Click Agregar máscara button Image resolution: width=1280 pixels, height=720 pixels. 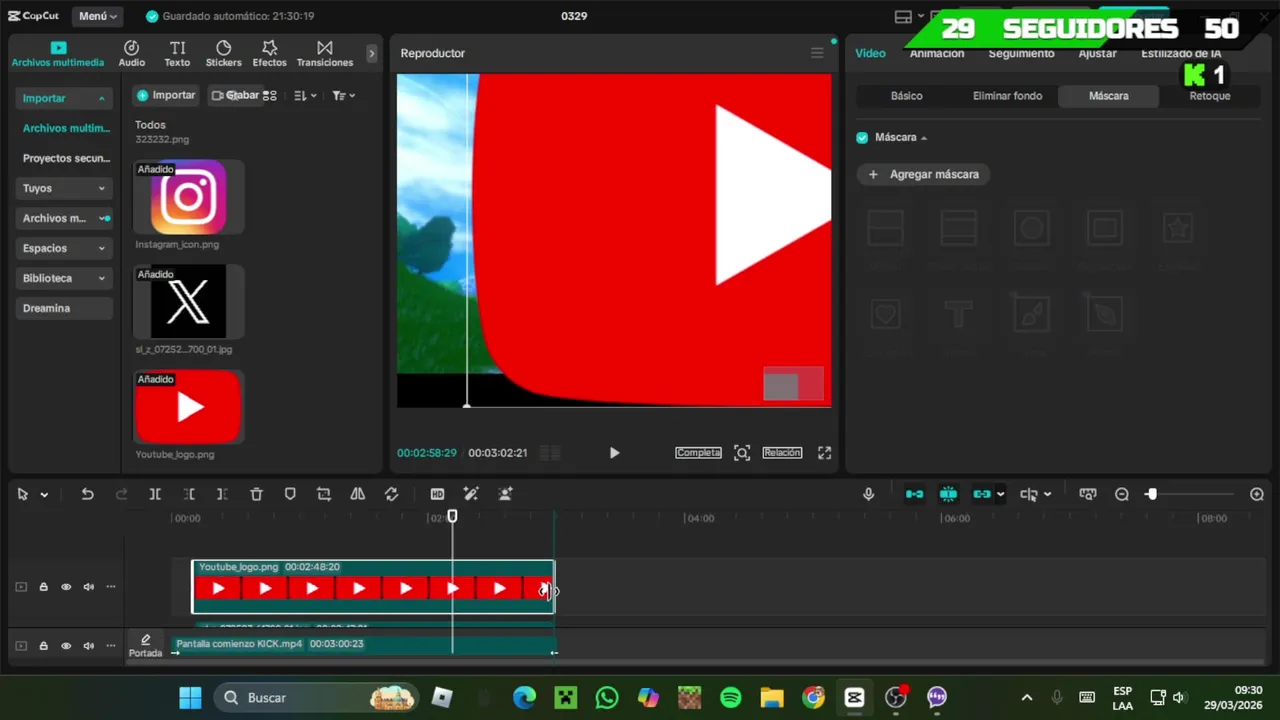[924, 174]
